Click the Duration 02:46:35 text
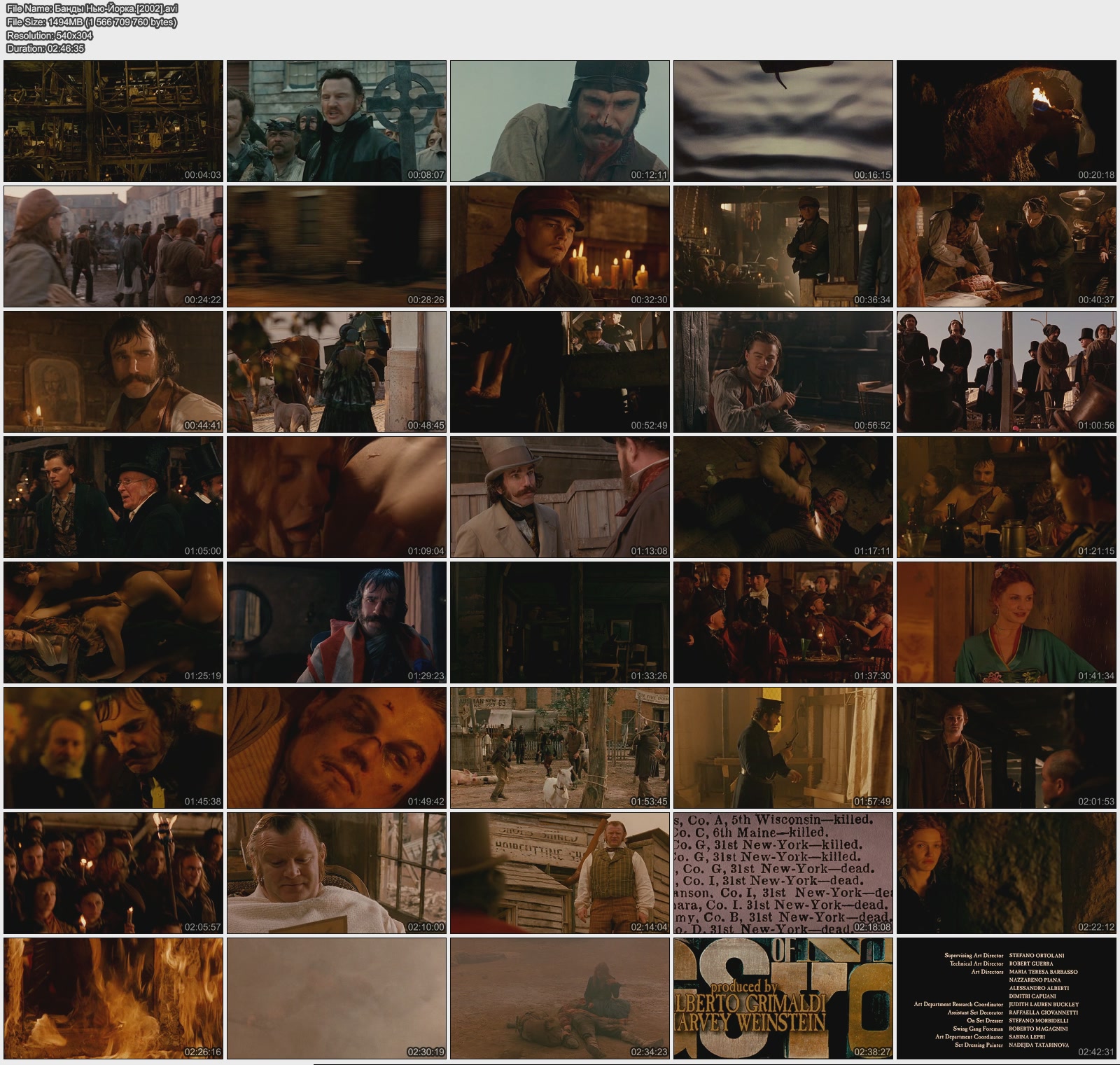The width and height of the screenshot is (1120, 1065). click(x=45, y=48)
